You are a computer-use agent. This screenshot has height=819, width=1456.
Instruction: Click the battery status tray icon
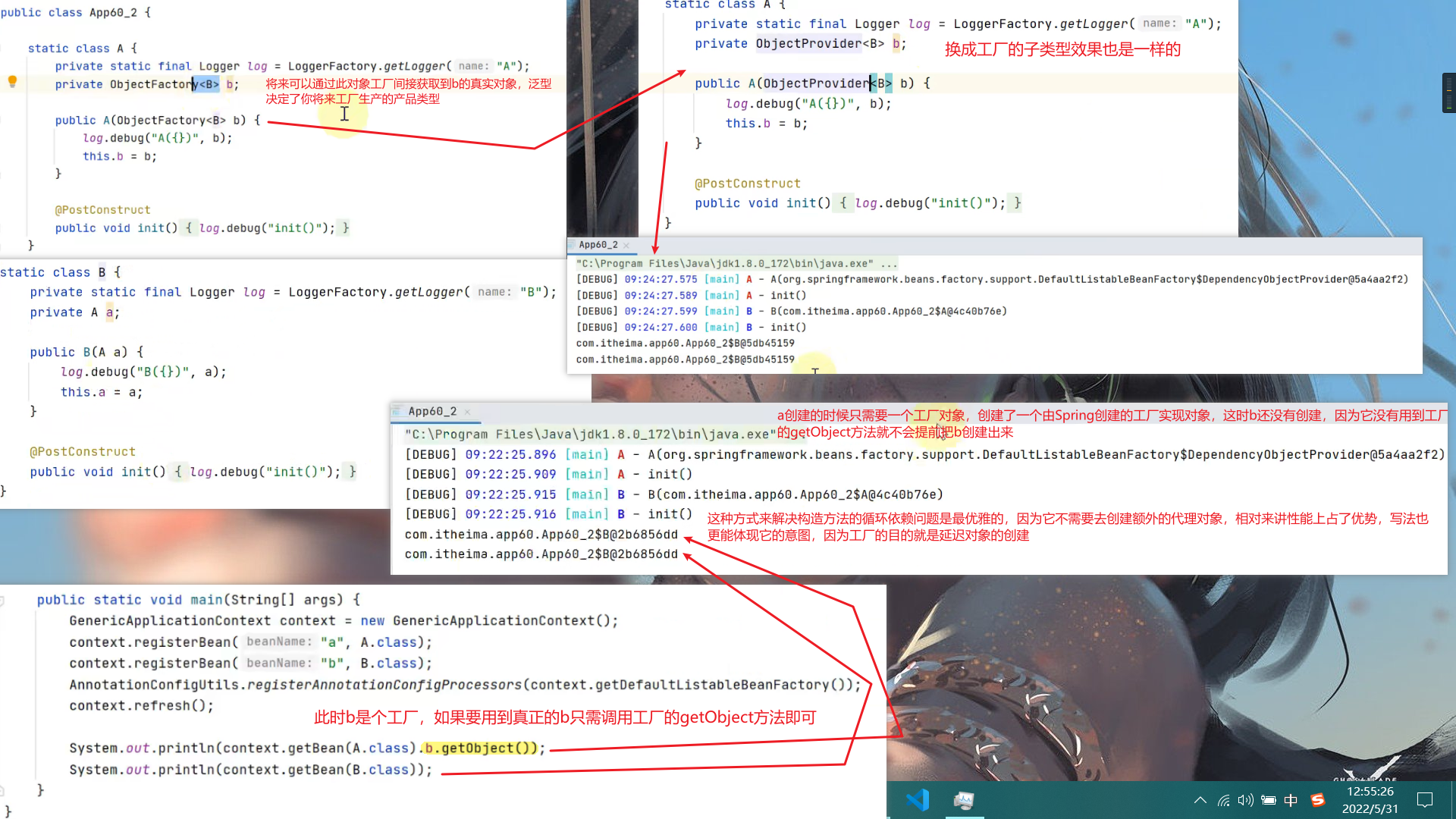coord(1268,800)
